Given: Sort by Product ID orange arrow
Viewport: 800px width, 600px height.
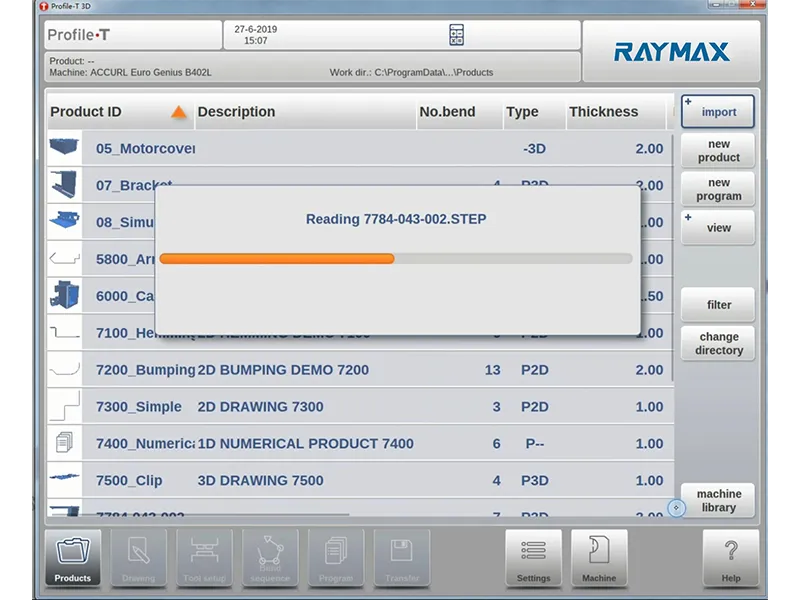Looking at the screenshot, I should click(179, 112).
